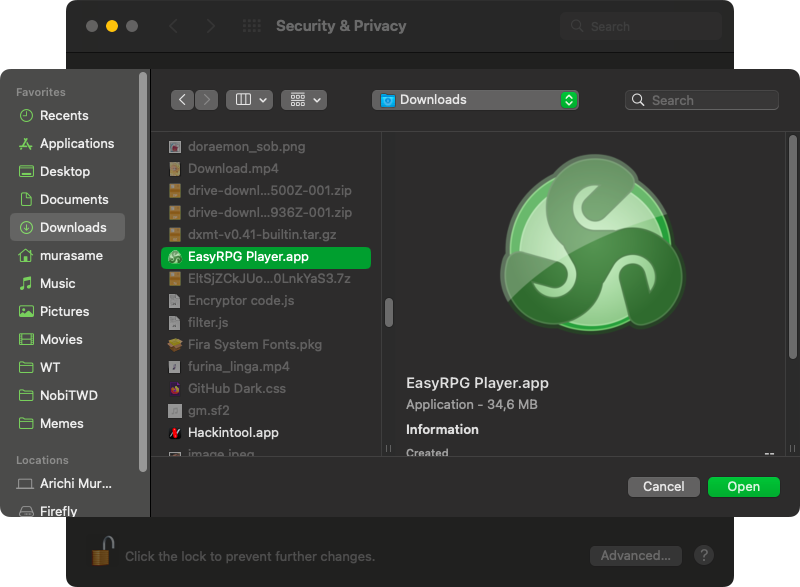This screenshot has height=587, width=800.
Task: Open the column view mode dropdown
Action: click(x=249, y=100)
